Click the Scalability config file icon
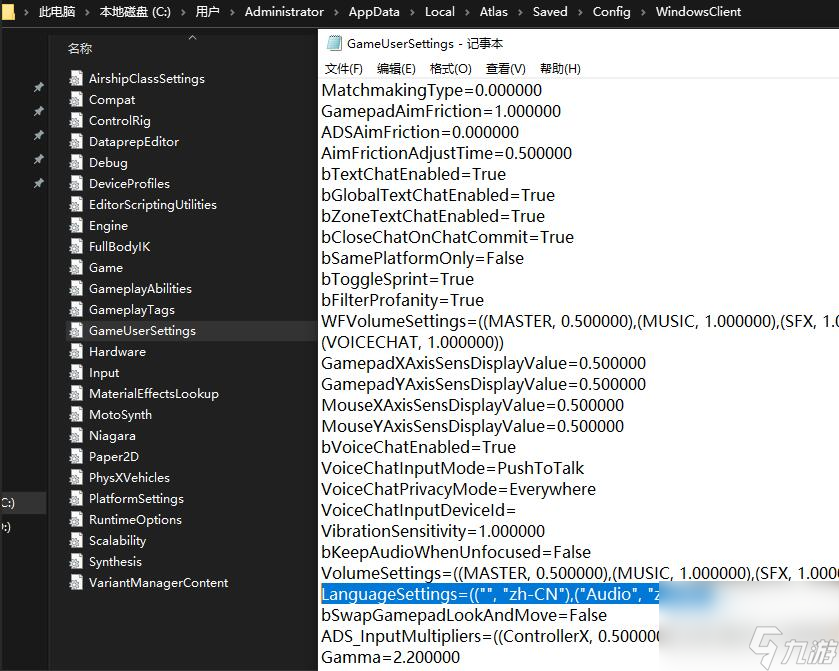 point(76,541)
